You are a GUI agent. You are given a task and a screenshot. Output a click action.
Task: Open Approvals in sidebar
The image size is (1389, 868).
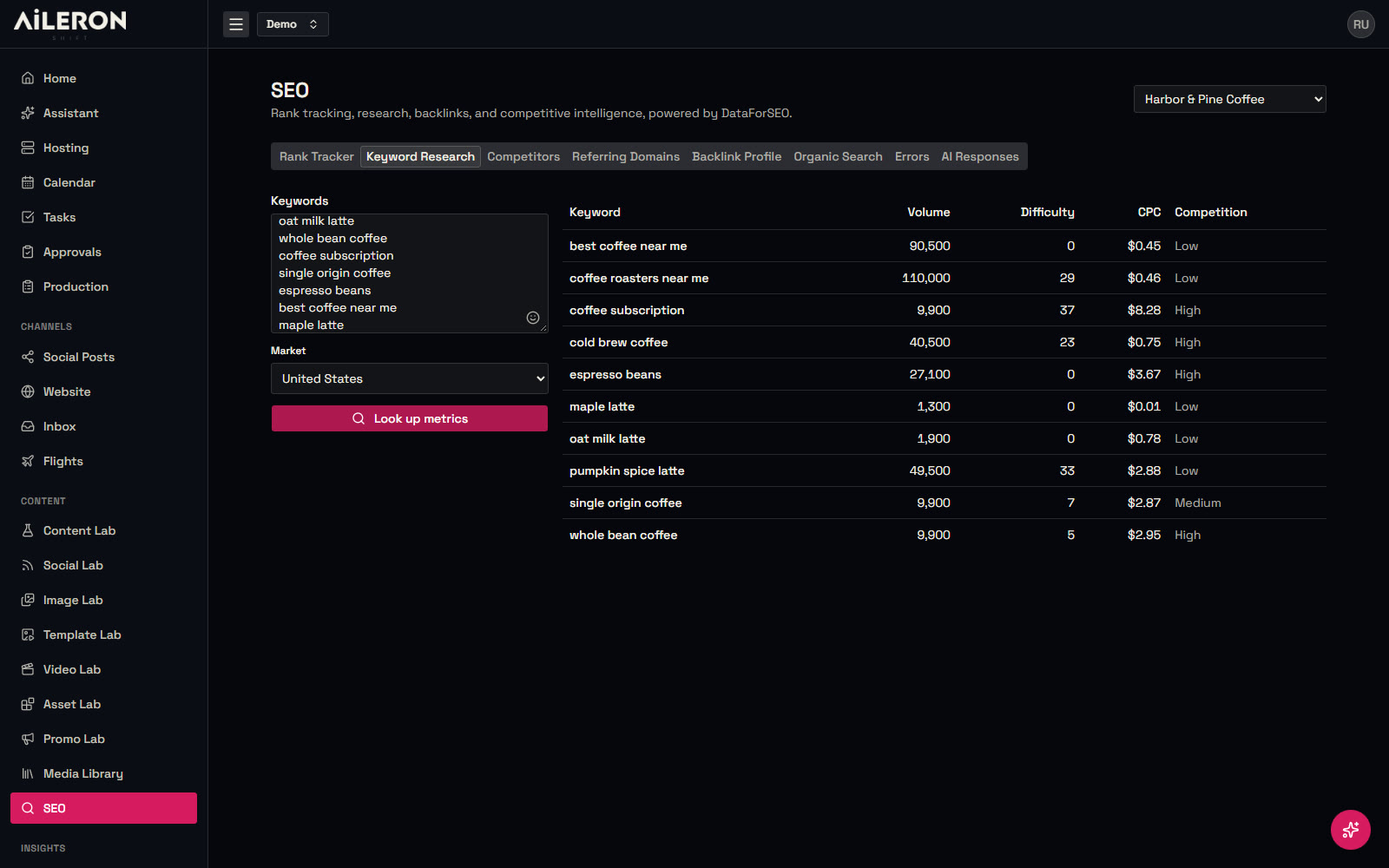[x=103, y=252]
